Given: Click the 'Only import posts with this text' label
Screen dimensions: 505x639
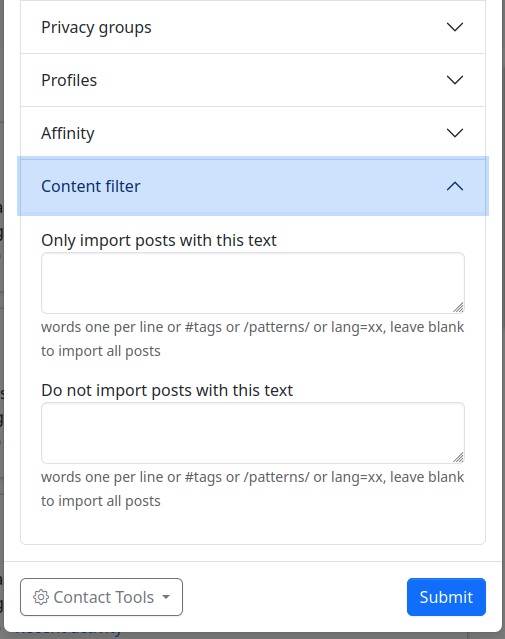Looking at the screenshot, I should tap(159, 240).
